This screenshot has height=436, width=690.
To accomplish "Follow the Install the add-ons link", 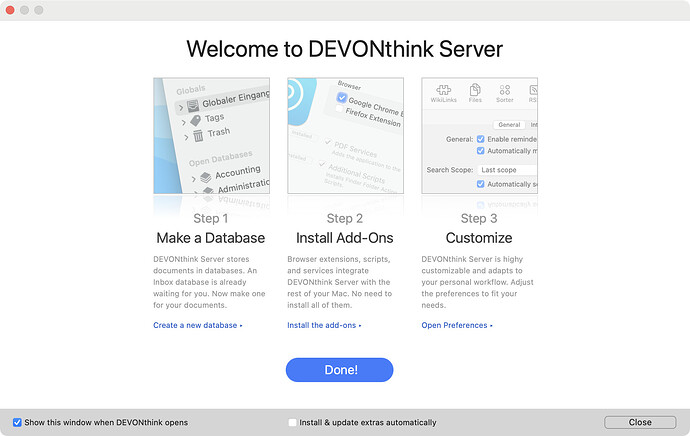I will 324,325.
